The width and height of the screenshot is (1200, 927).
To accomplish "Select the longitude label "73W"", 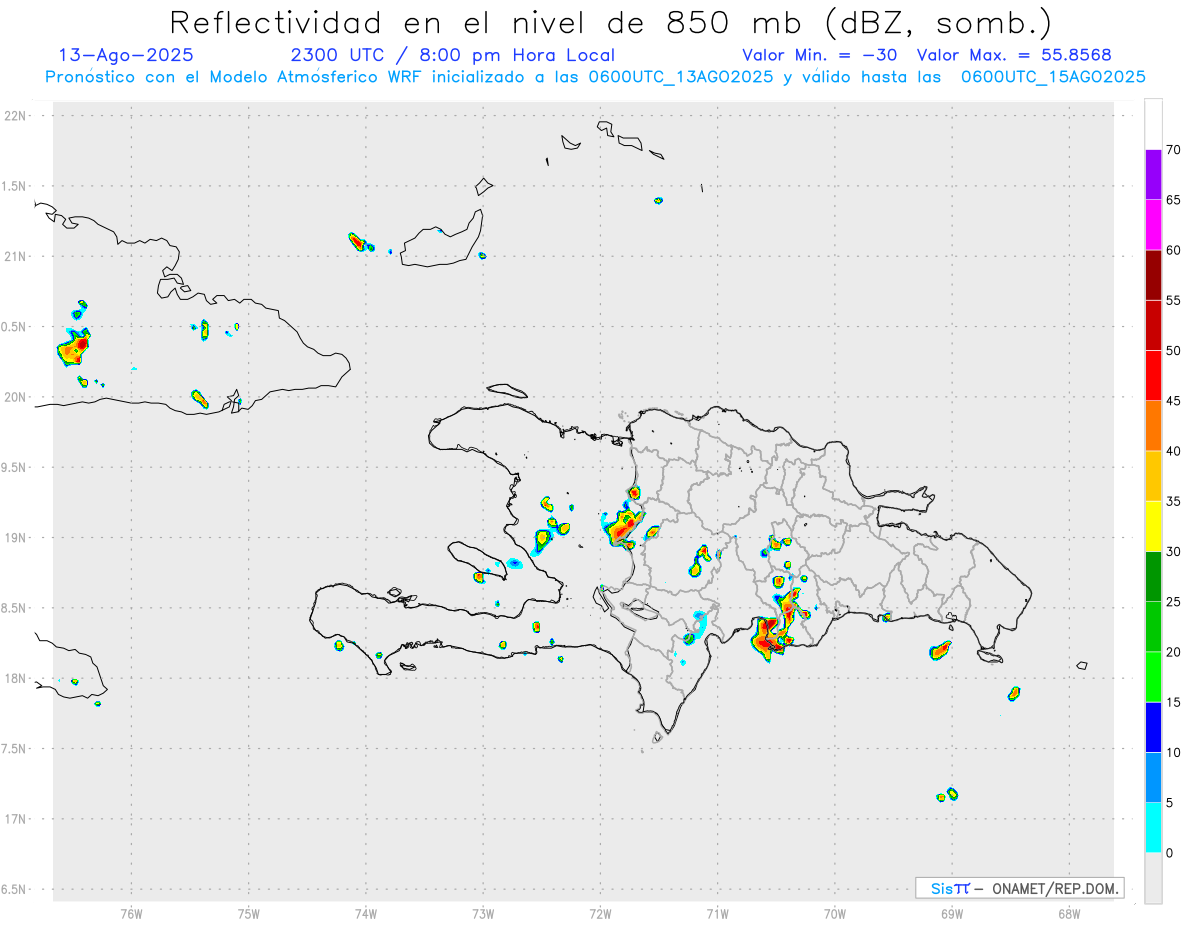I will [x=483, y=913].
